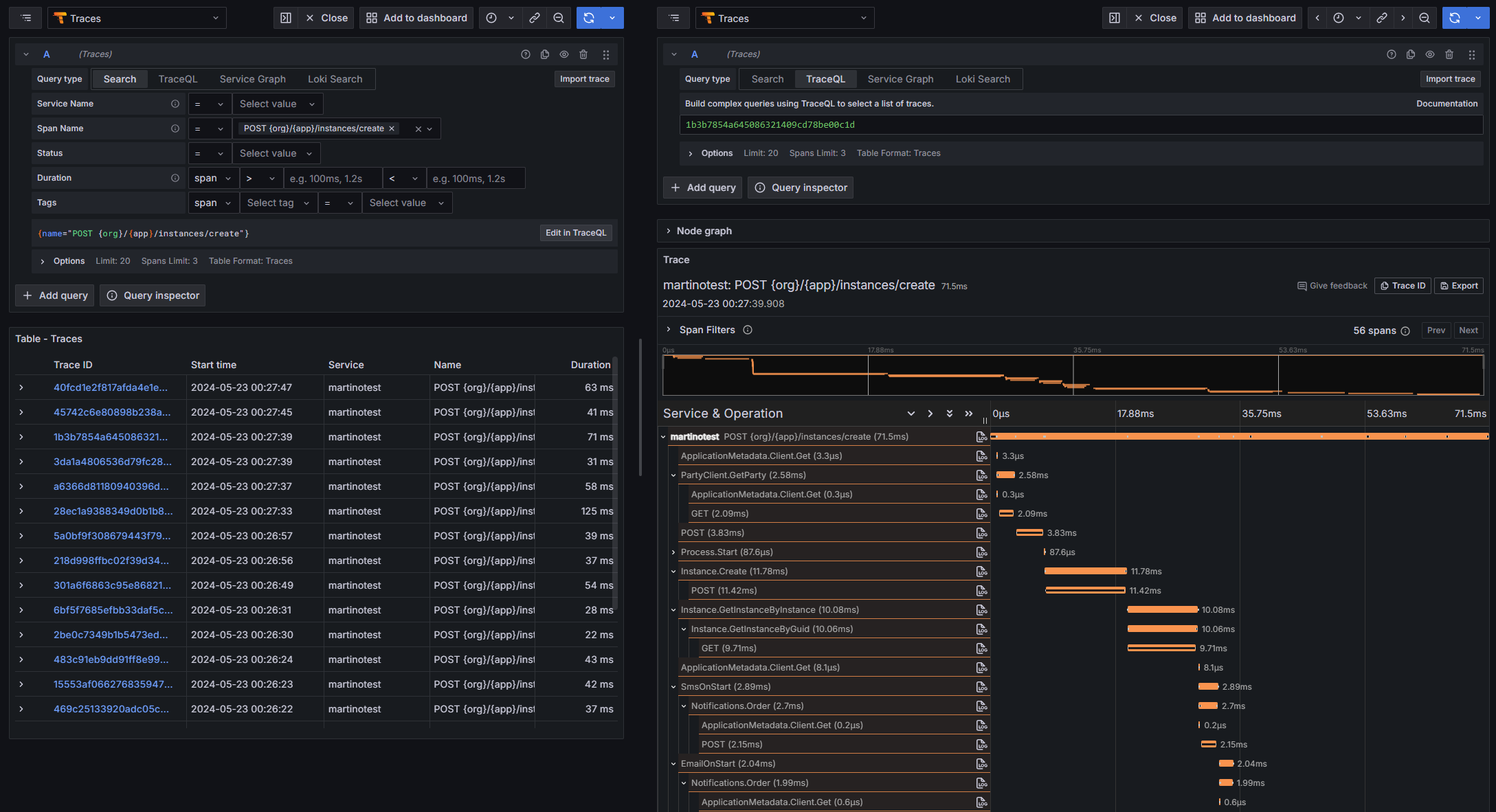
Task: Expand the Node graph section
Action: (704, 231)
